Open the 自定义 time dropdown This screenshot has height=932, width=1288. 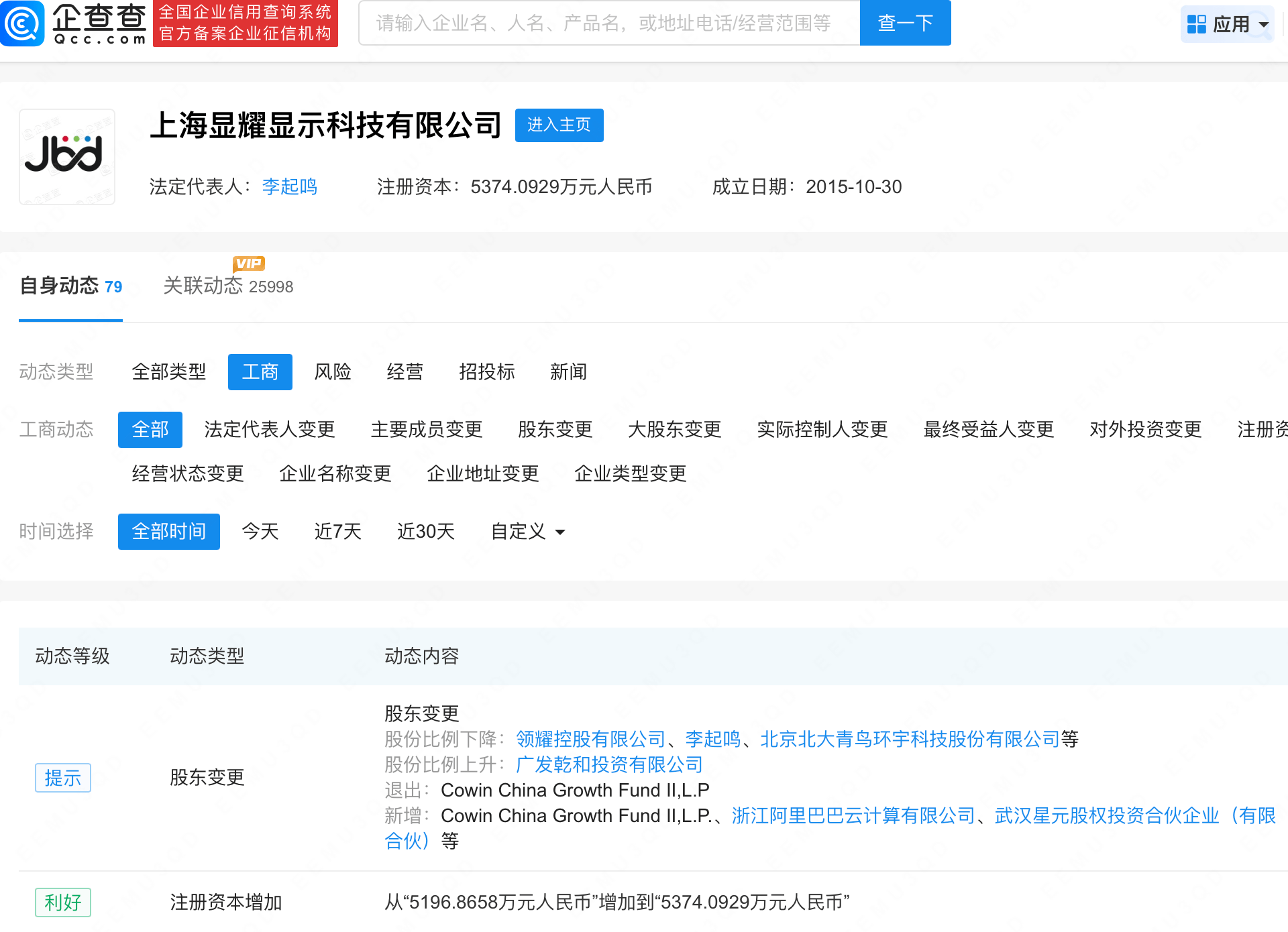pos(528,531)
